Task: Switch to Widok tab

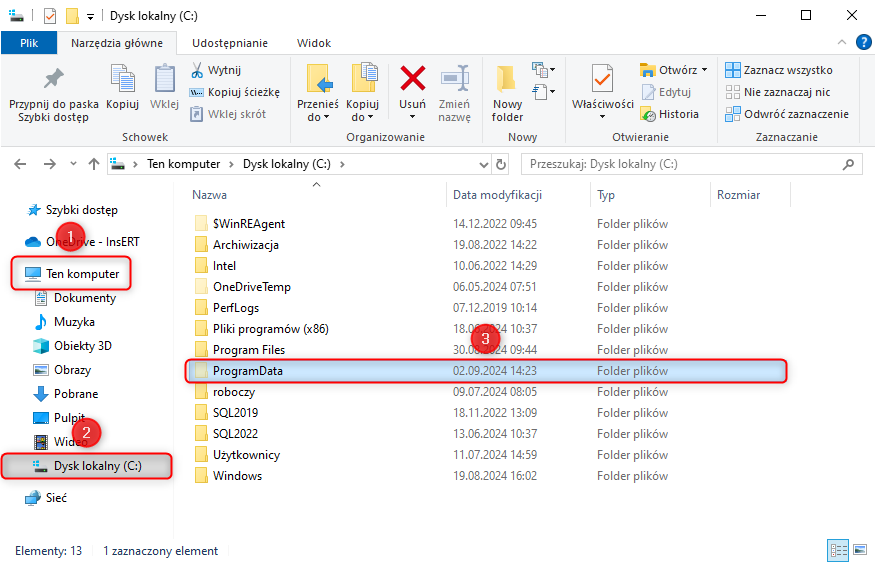Action: click(314, 43)
